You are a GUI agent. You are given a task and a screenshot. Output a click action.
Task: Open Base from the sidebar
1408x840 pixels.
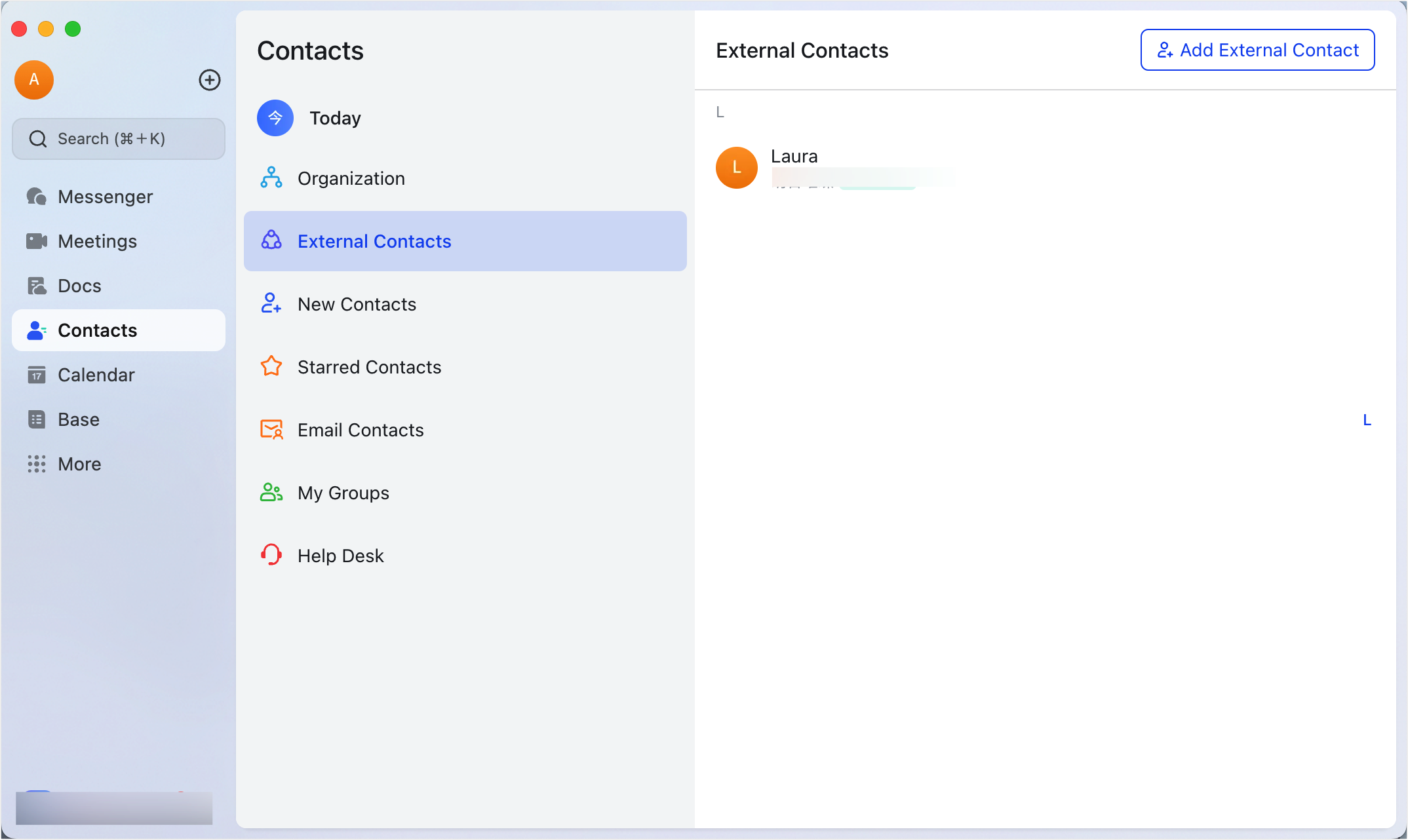pos(78,419)
